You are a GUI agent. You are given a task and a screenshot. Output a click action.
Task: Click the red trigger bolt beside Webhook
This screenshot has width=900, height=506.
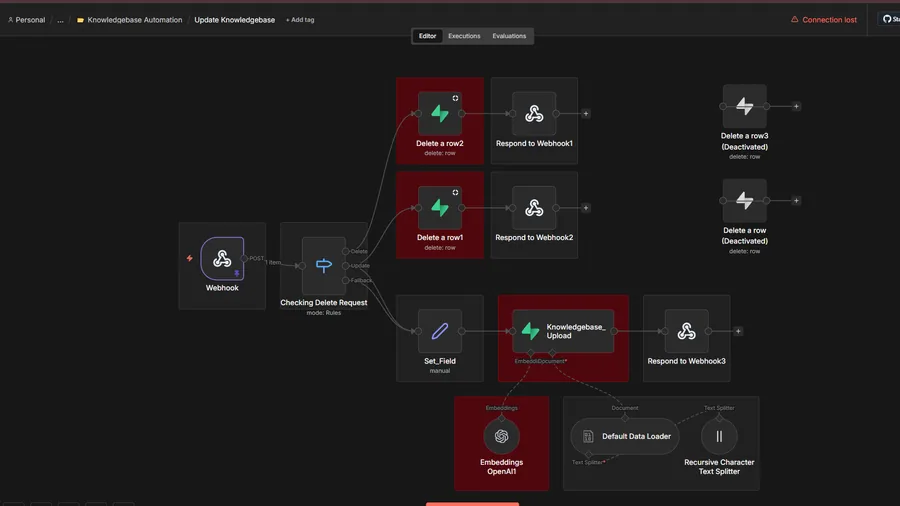click(x=189, y=258)
